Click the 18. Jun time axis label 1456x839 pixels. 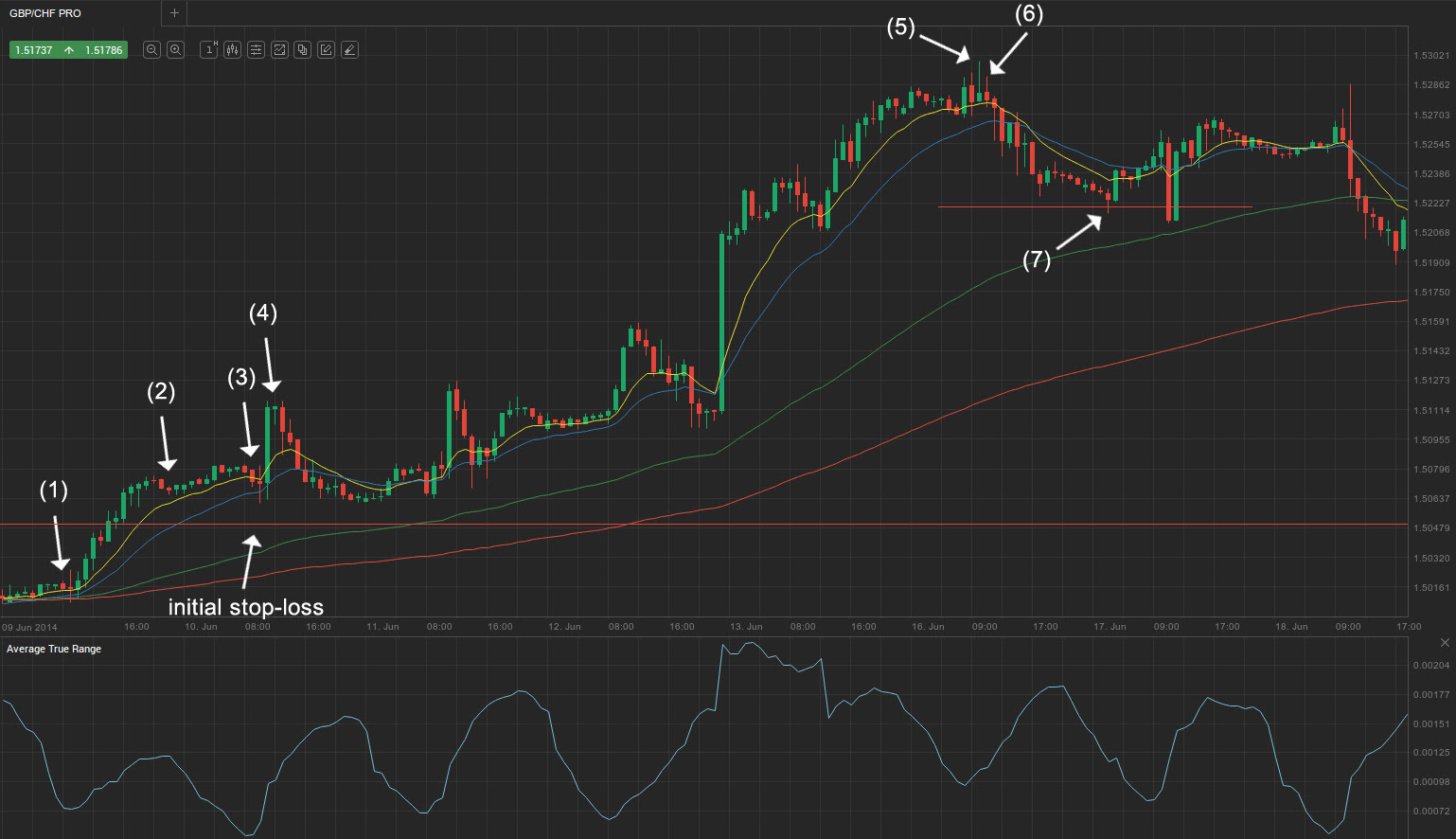pos(1291,627)
